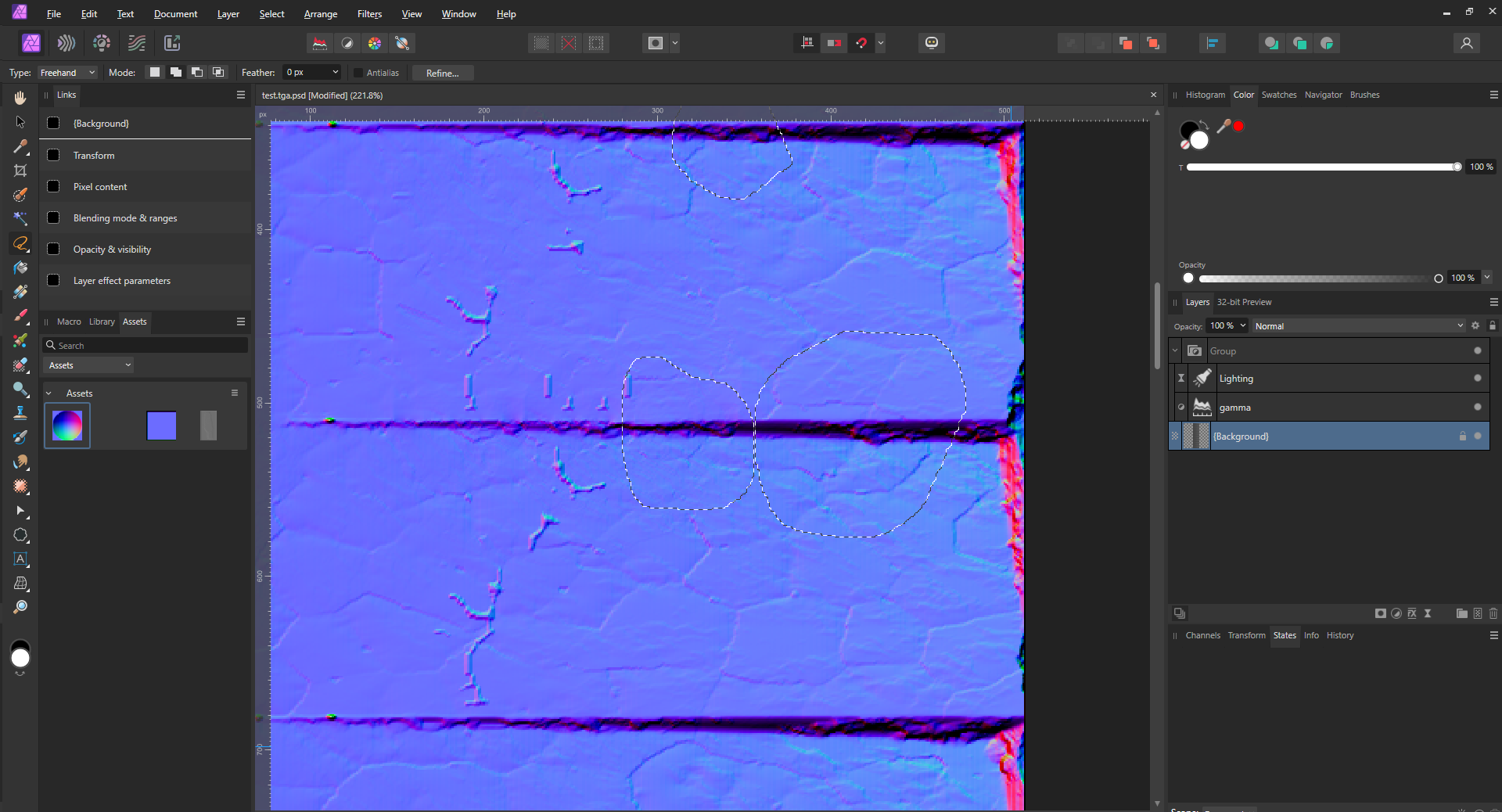Apply Auto Levels from toolbar

320,43
